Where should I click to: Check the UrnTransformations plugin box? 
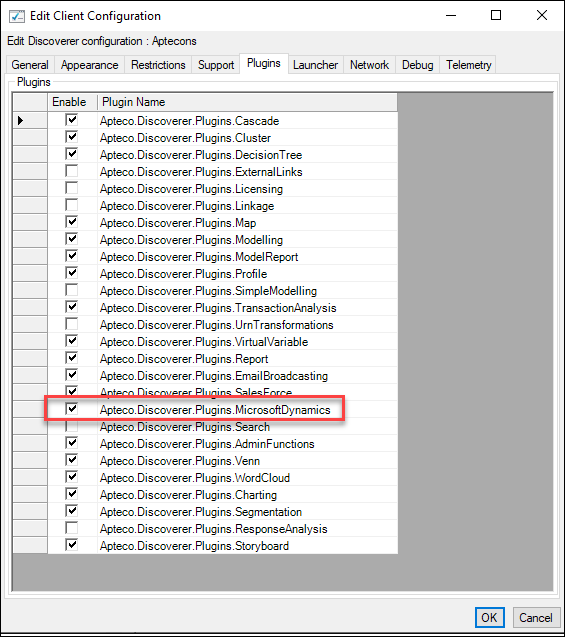pos(72,325)
